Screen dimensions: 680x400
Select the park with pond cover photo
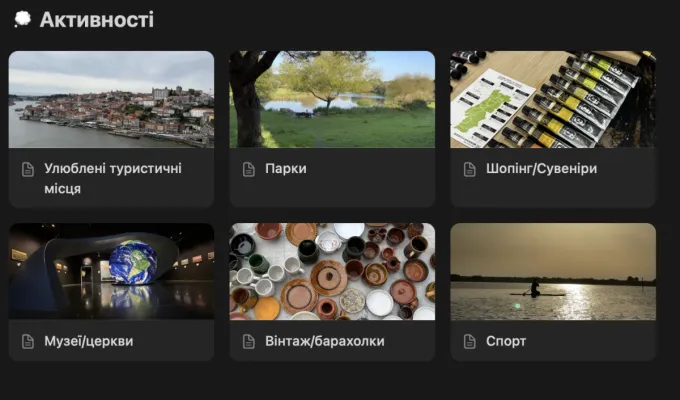332,99
